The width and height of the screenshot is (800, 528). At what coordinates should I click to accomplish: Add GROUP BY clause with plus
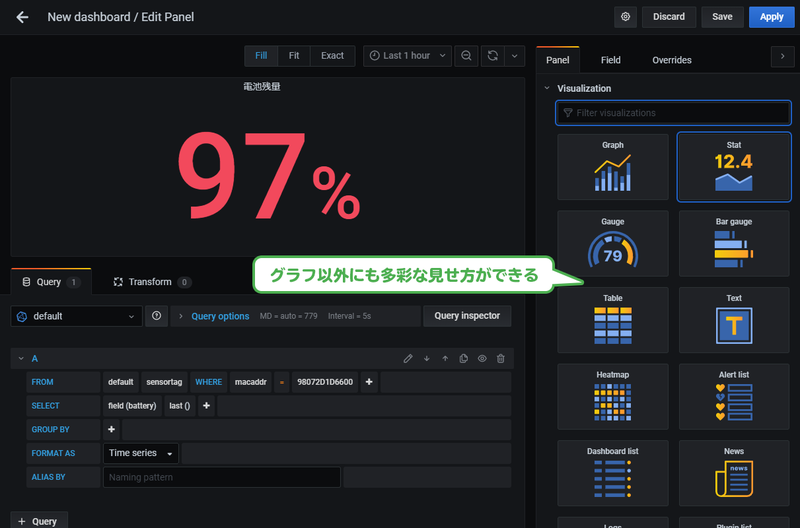(111, 430)
